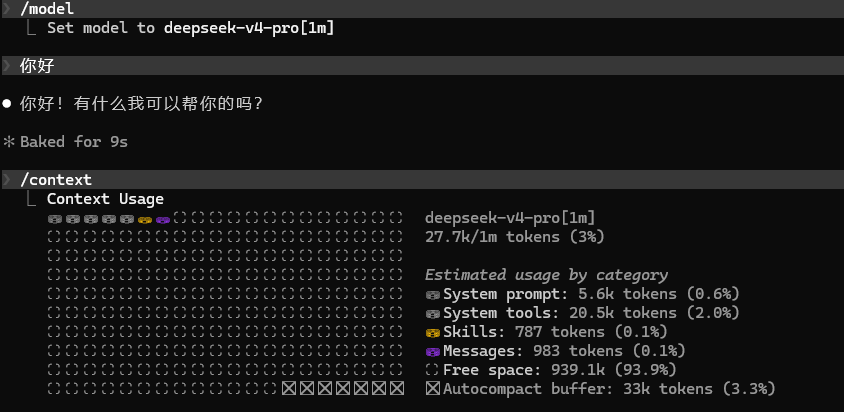
Task: Select the 'System tools: 20.5k tokens' row
Action: (582, 313)
